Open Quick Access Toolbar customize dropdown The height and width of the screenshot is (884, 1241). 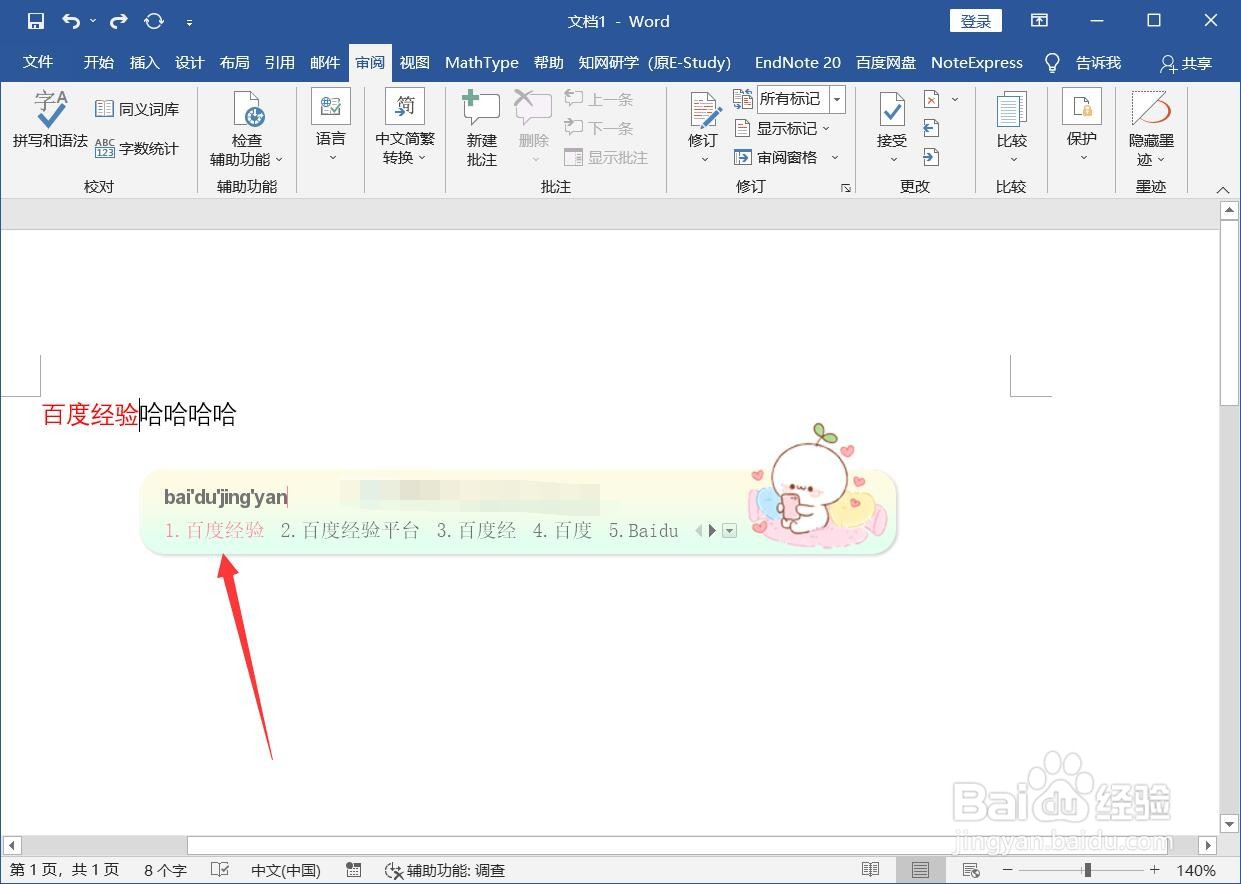pyautogui.click(x=190, y=22)
